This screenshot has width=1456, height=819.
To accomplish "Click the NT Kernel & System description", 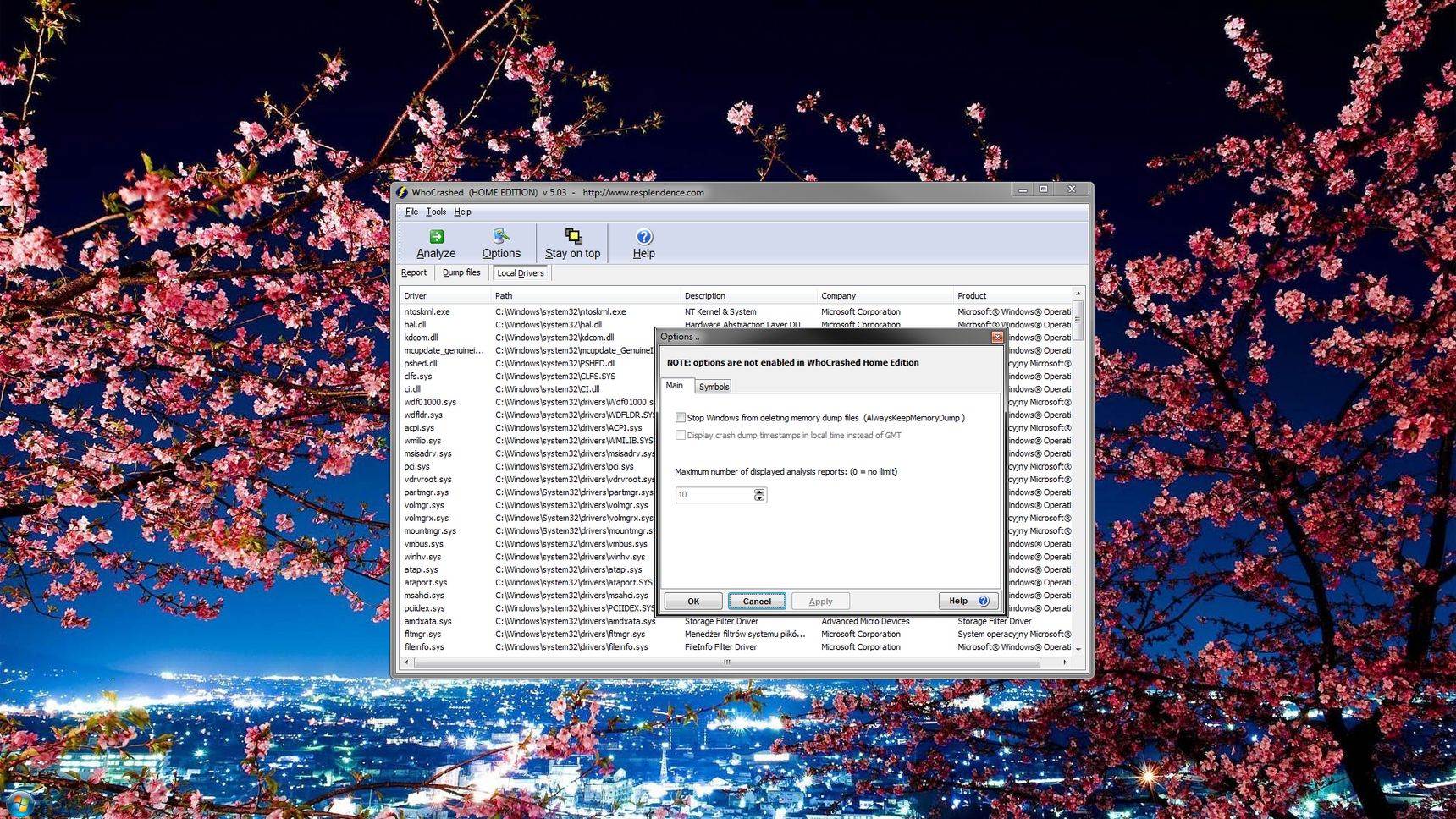I will click(x=720, y=311).
